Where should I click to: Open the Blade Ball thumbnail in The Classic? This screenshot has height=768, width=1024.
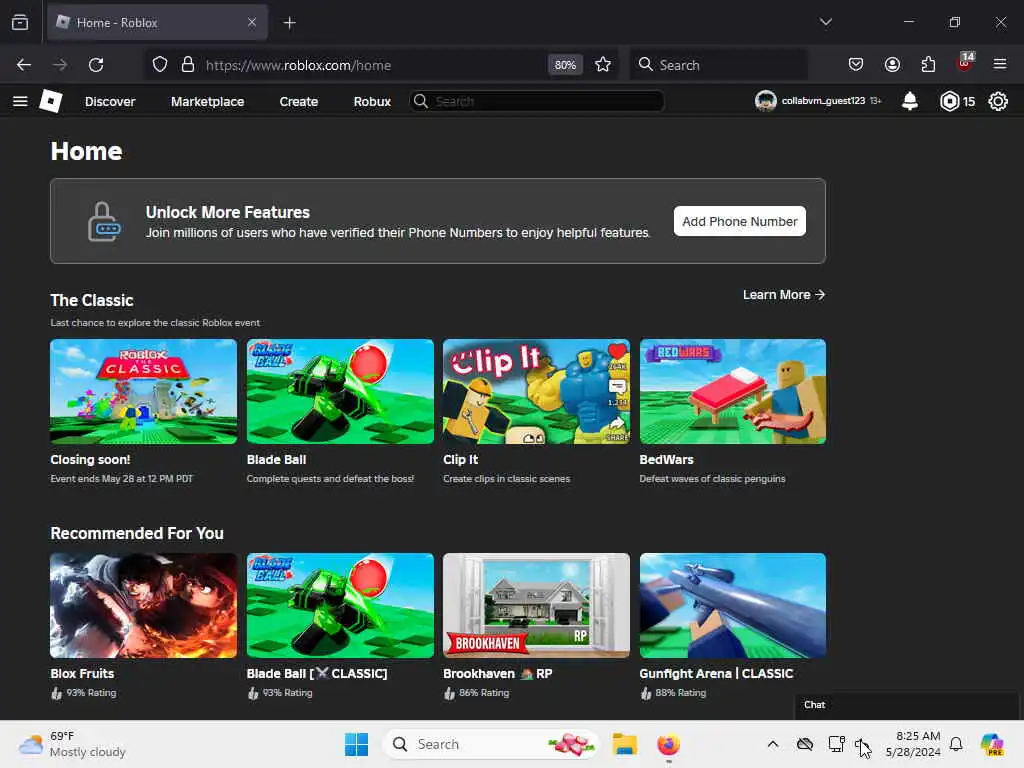click(x=340, y=391)
